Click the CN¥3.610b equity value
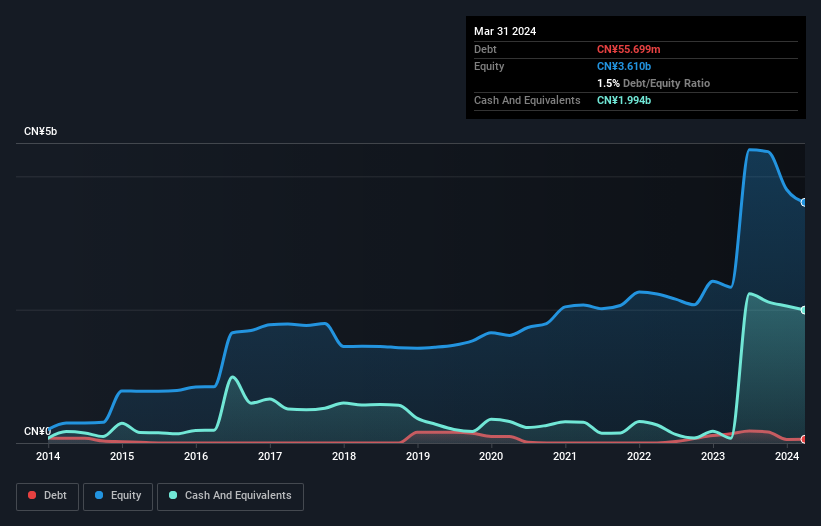Screen dimensions: 821x526 [624, 66]
